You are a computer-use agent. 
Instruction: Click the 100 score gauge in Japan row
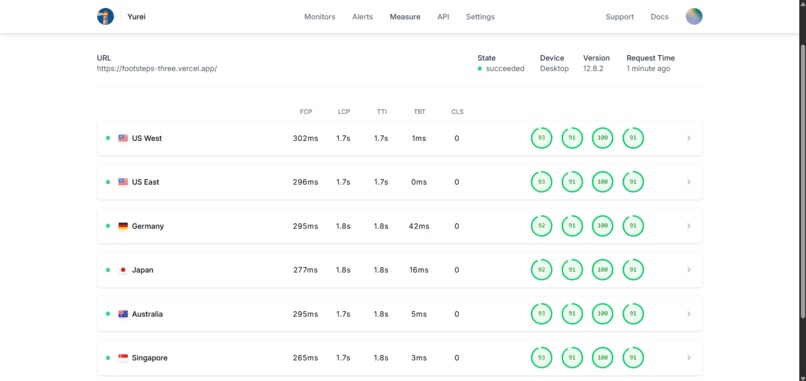[602, 270]
